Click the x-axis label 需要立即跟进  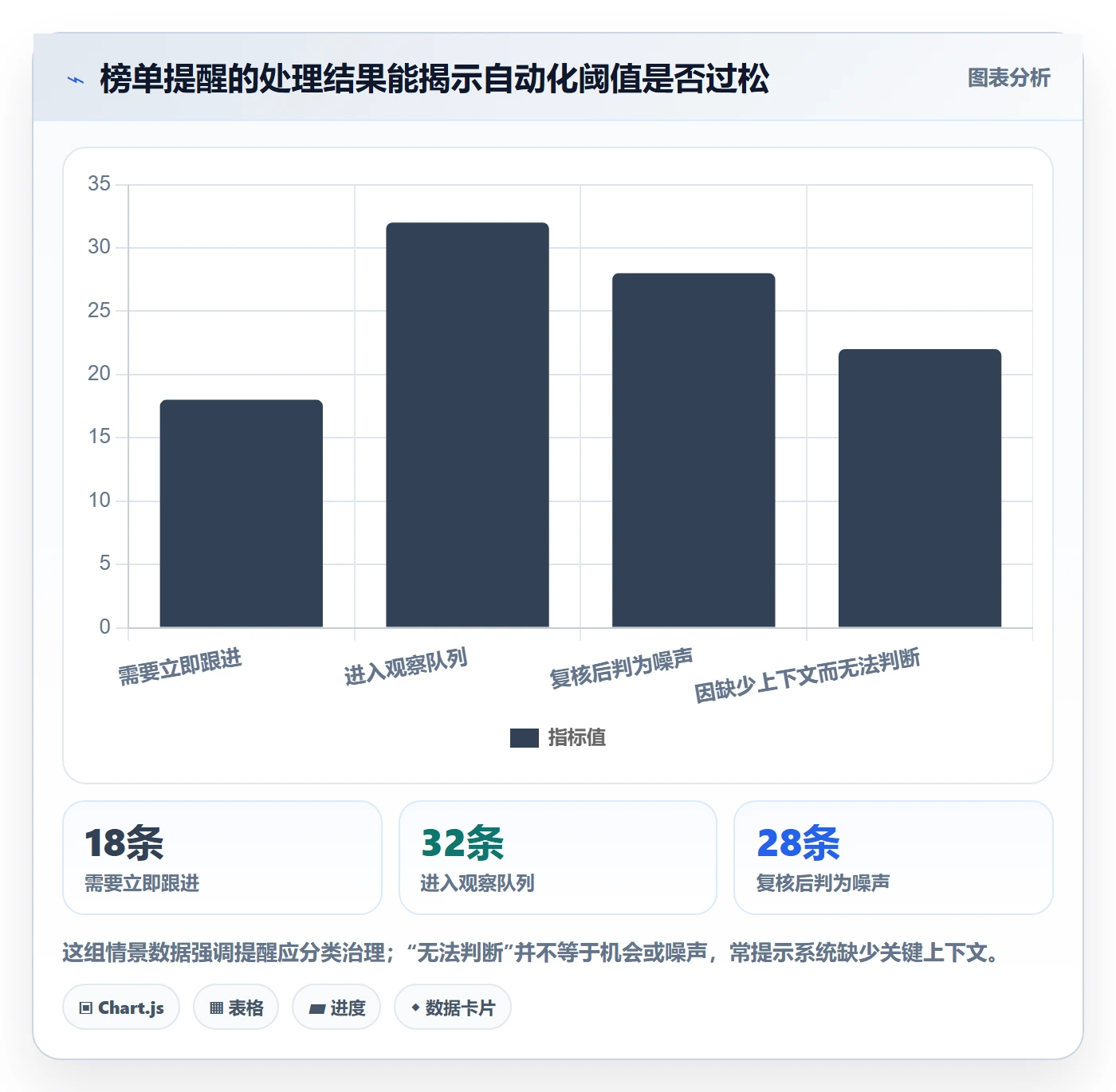pos(180,667)
